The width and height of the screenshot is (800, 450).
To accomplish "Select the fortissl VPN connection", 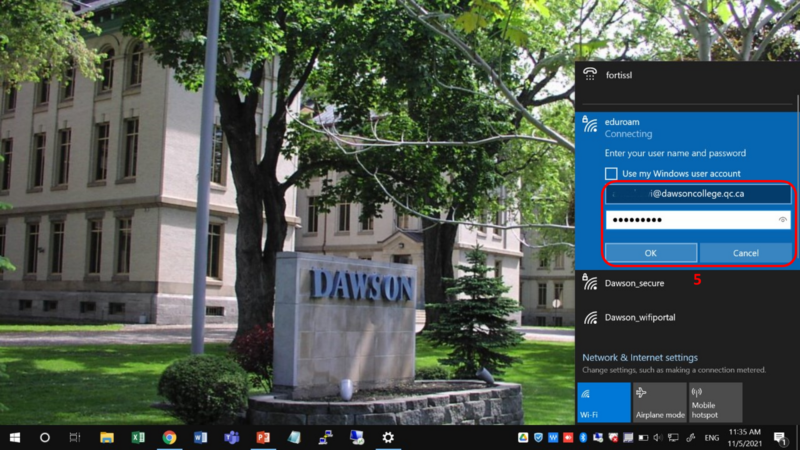I will (686, 75).
